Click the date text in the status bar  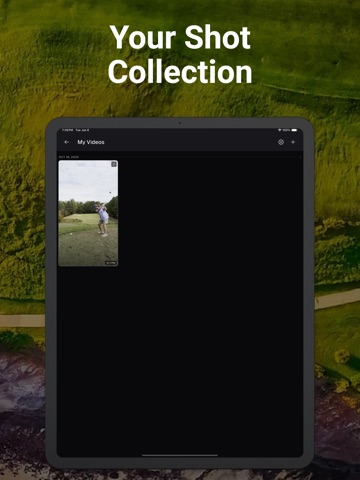click(82, 130)
